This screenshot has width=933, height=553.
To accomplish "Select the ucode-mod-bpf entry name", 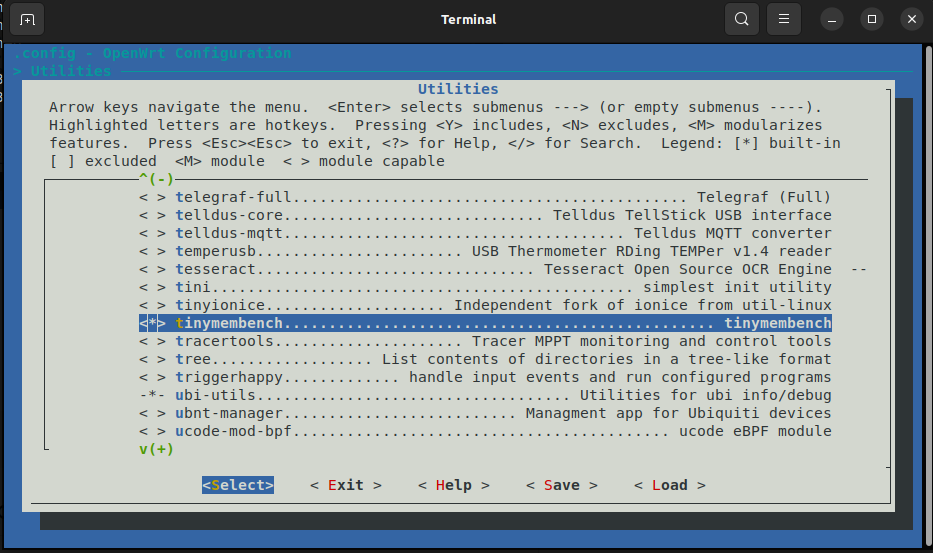I will [233, 431].
